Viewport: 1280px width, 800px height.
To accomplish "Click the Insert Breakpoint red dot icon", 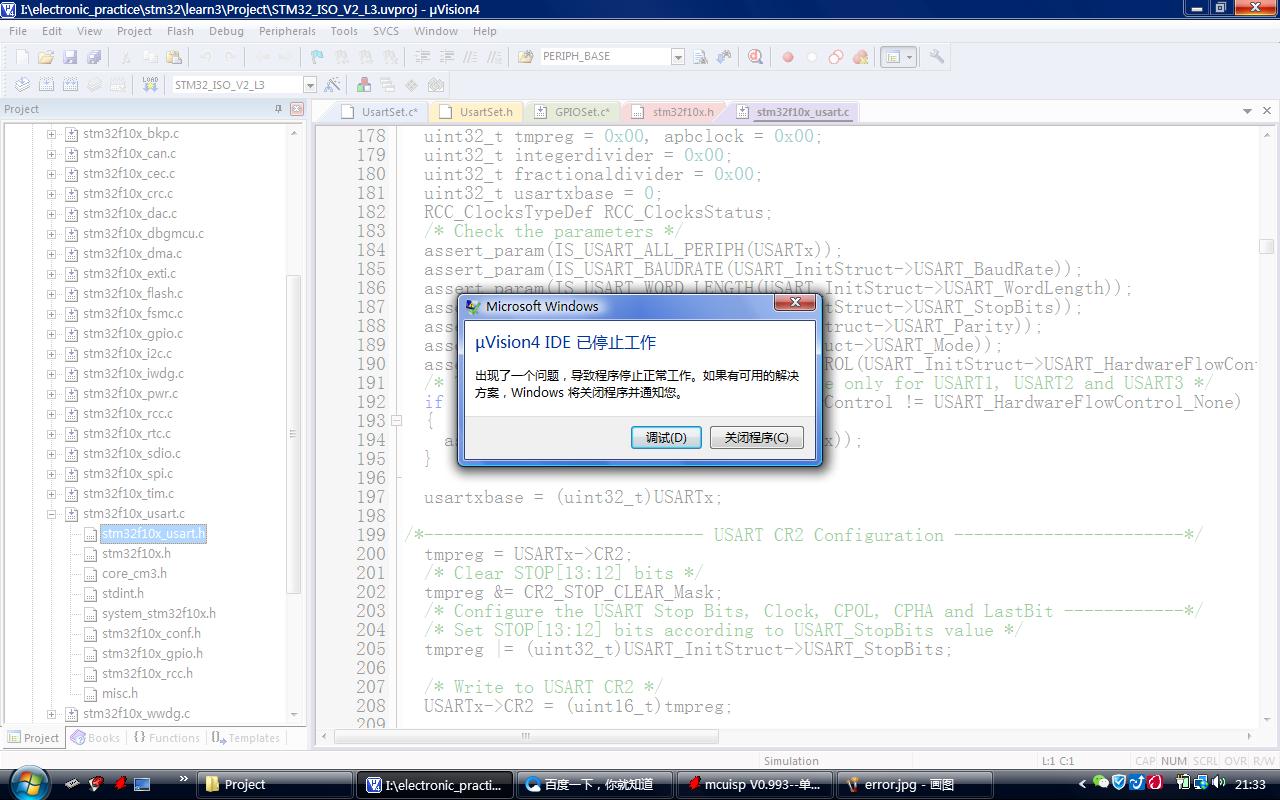I will tap(788, 57).
